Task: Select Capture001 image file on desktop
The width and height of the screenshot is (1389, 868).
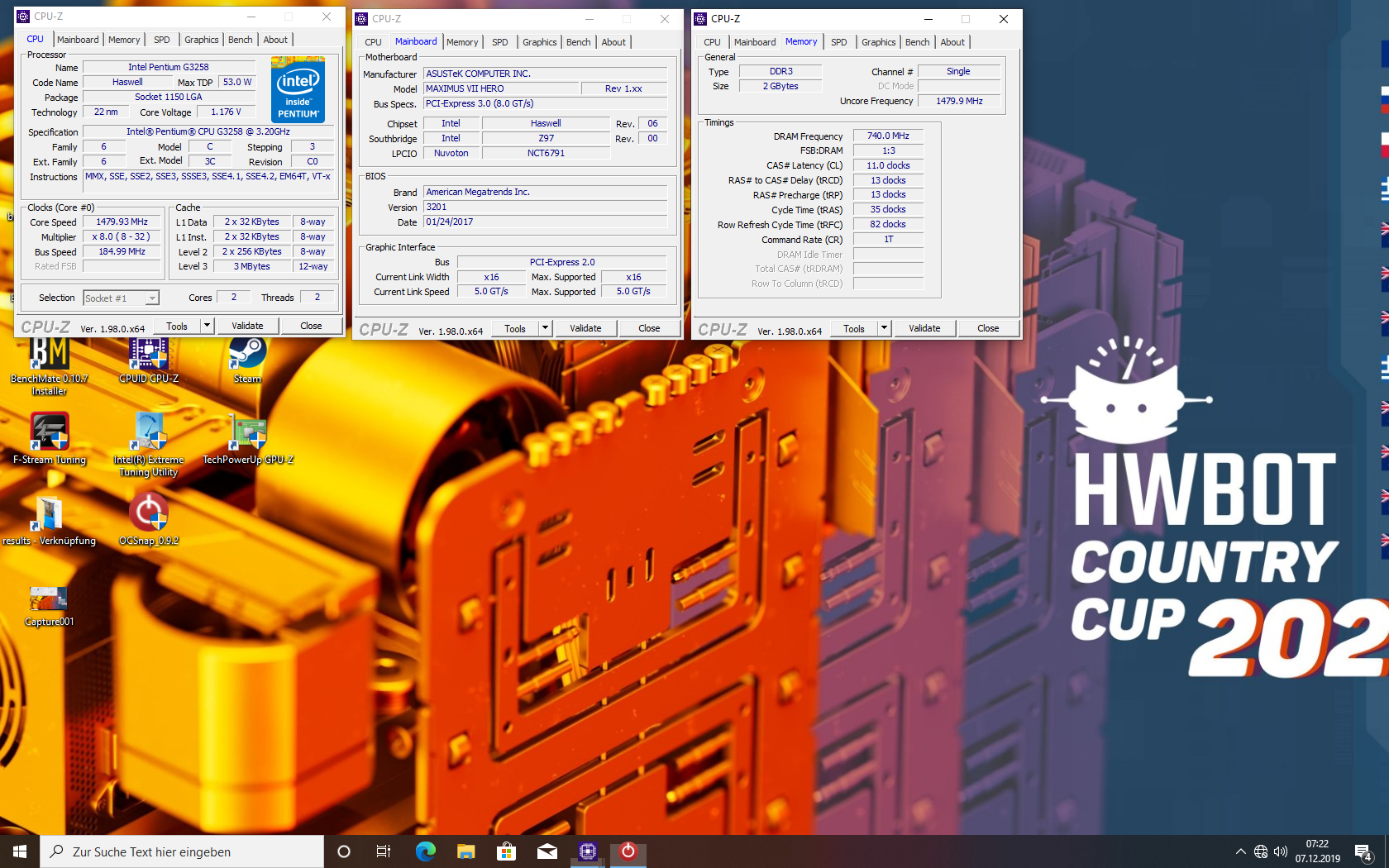Action: [49, 606]
